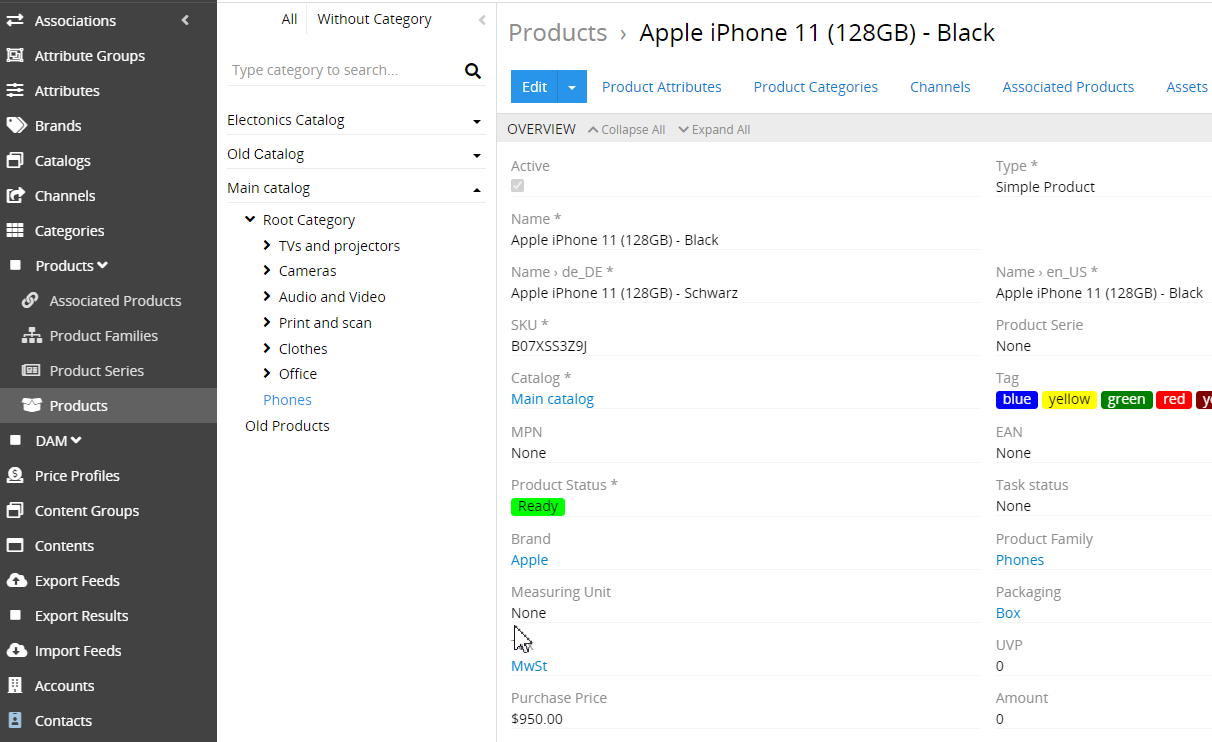Open the Edit button dropdown arrow
Viewport: 1212px width, 742px height.
point(572,87)
